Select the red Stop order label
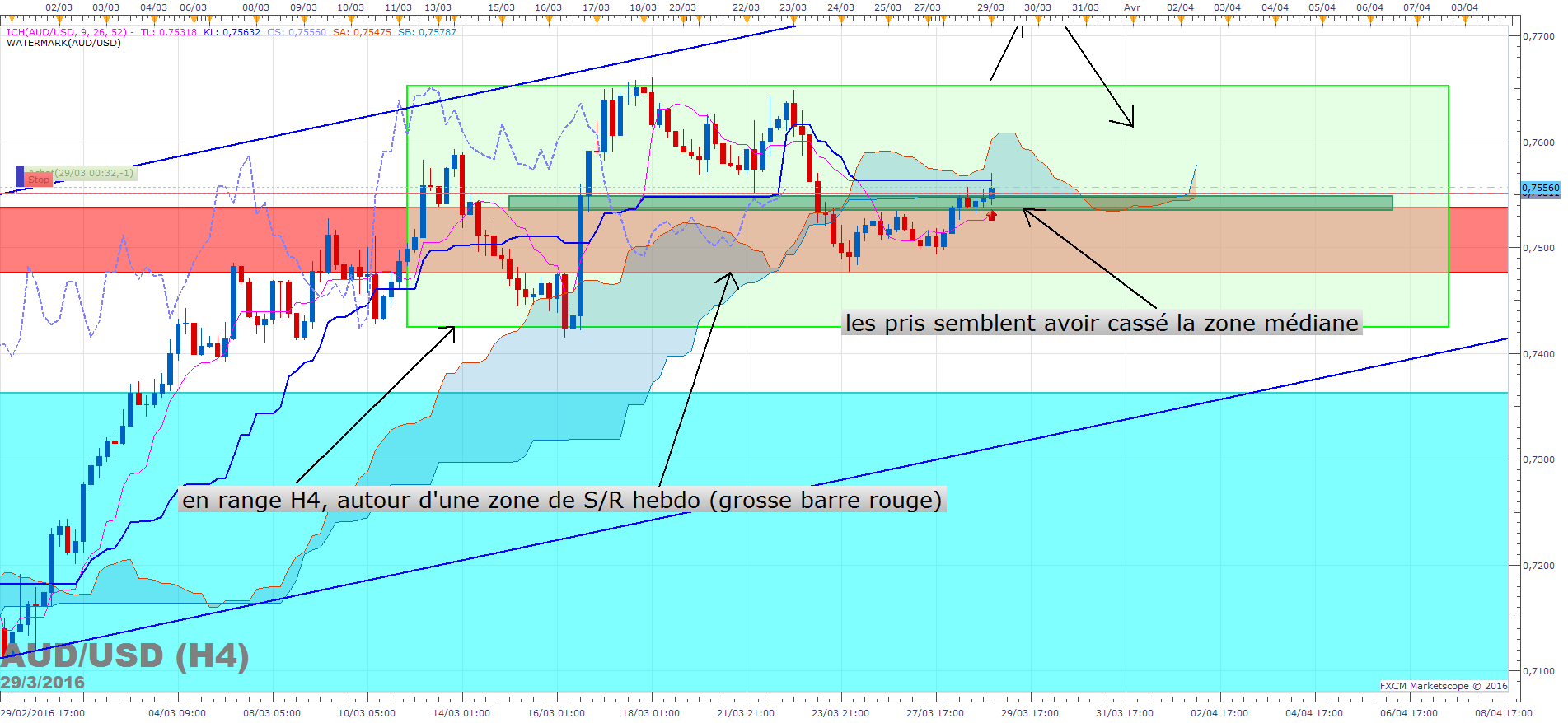The height and width of the screenshot is (723, 1568). (x=39, y=180)
